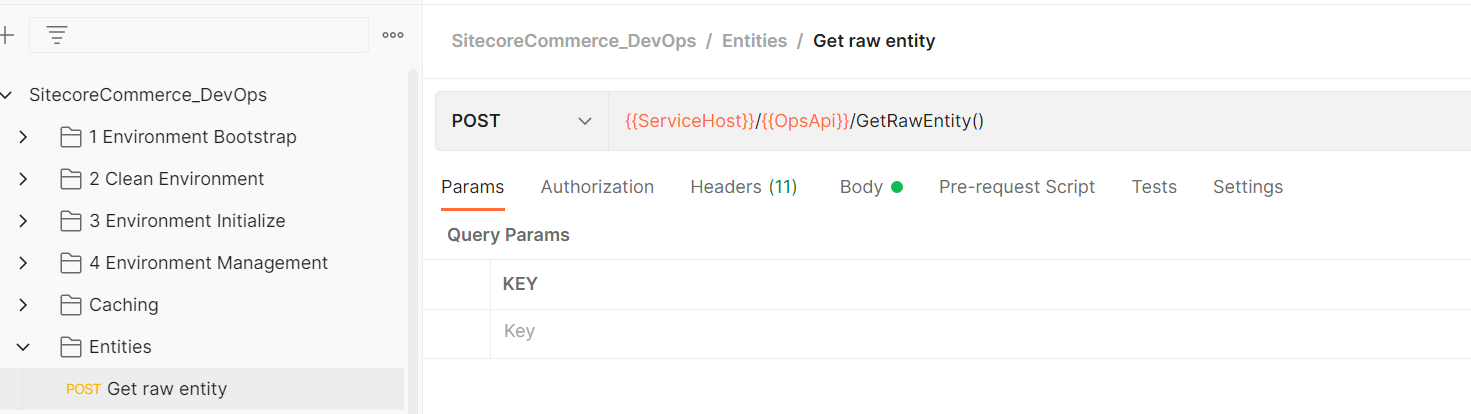Click the Query Params heading

coord(508,235)
